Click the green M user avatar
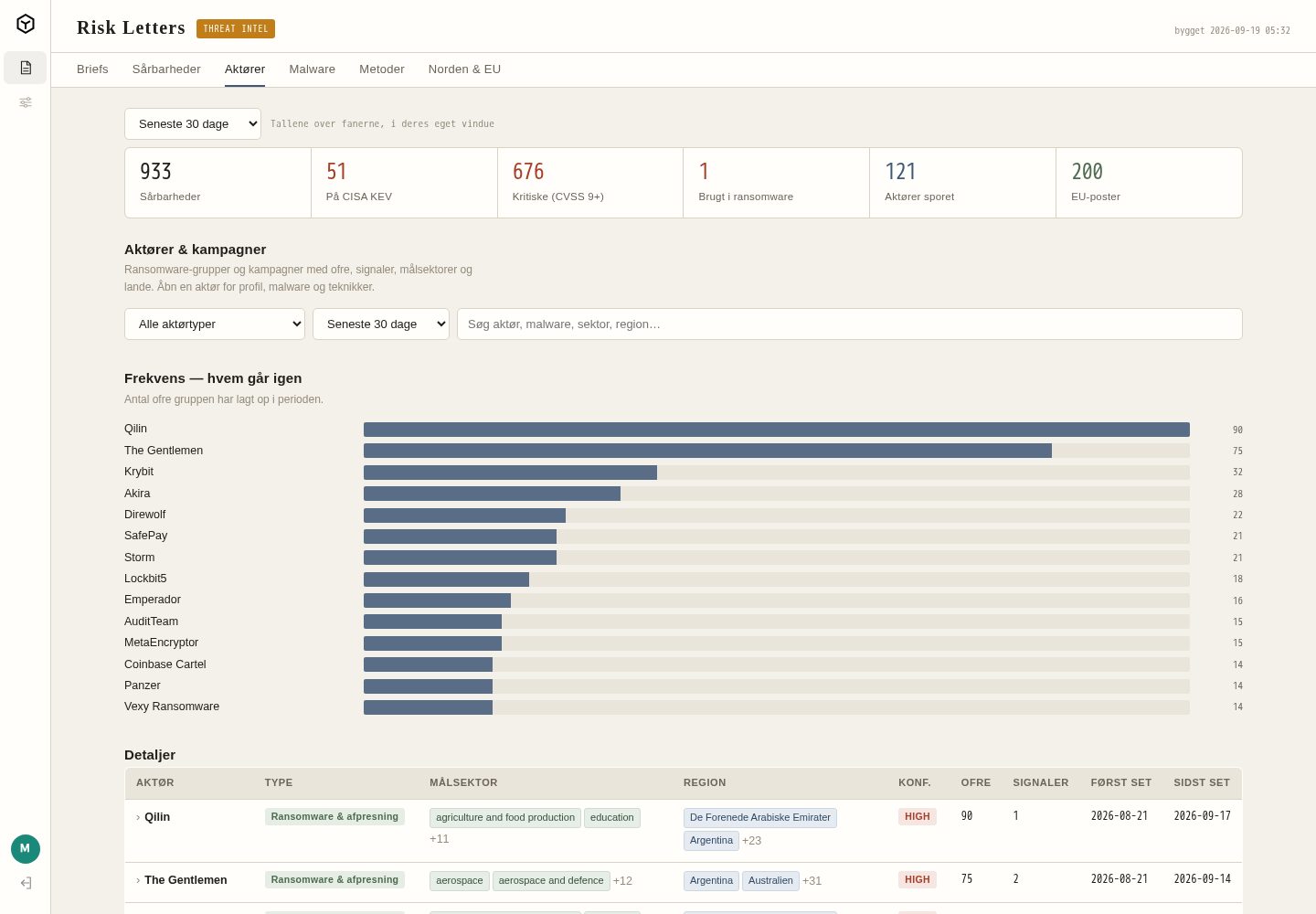This screenshot has height=914, width=1316. 26,849
